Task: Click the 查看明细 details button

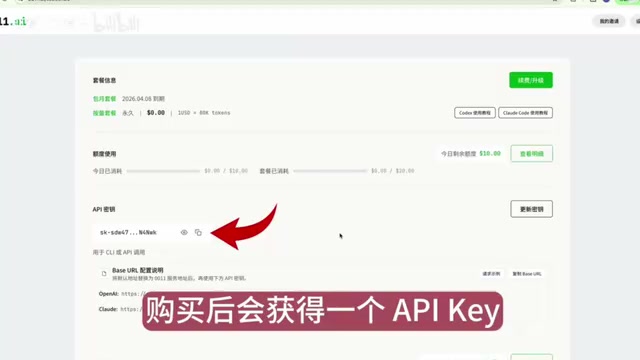Action: [531, 153]
